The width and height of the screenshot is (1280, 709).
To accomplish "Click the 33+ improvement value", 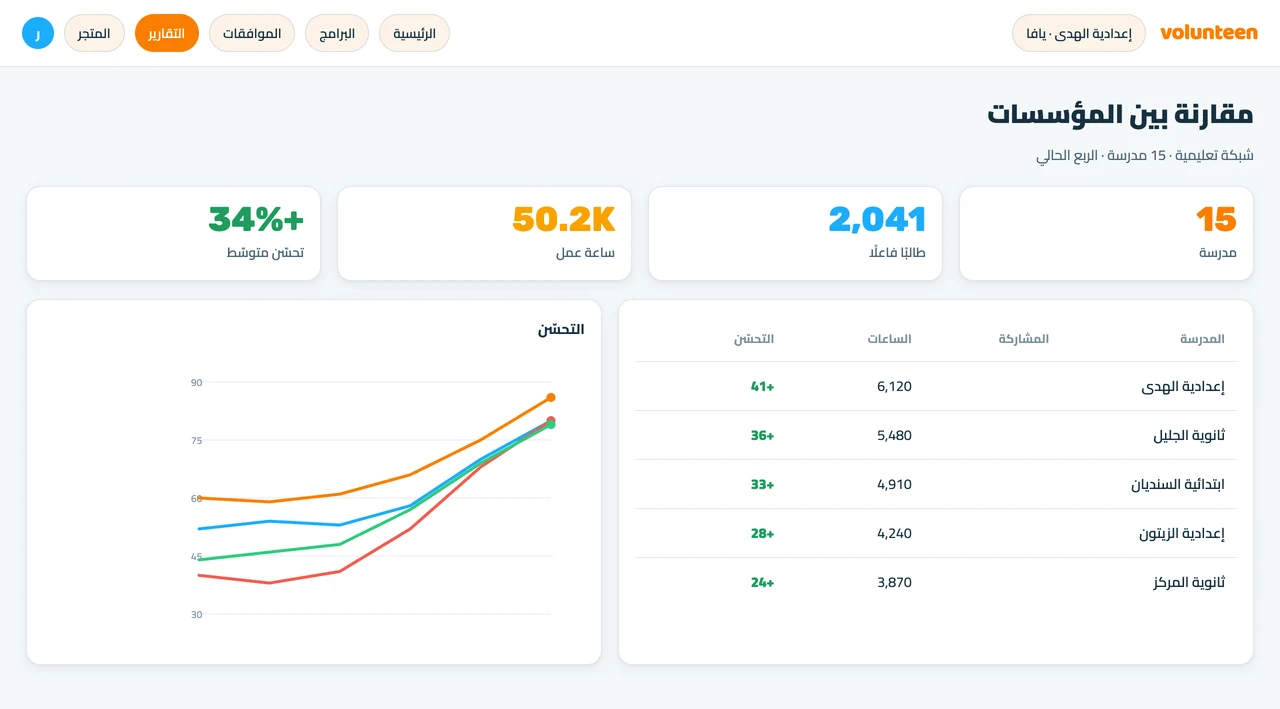I will pos(763,484).
